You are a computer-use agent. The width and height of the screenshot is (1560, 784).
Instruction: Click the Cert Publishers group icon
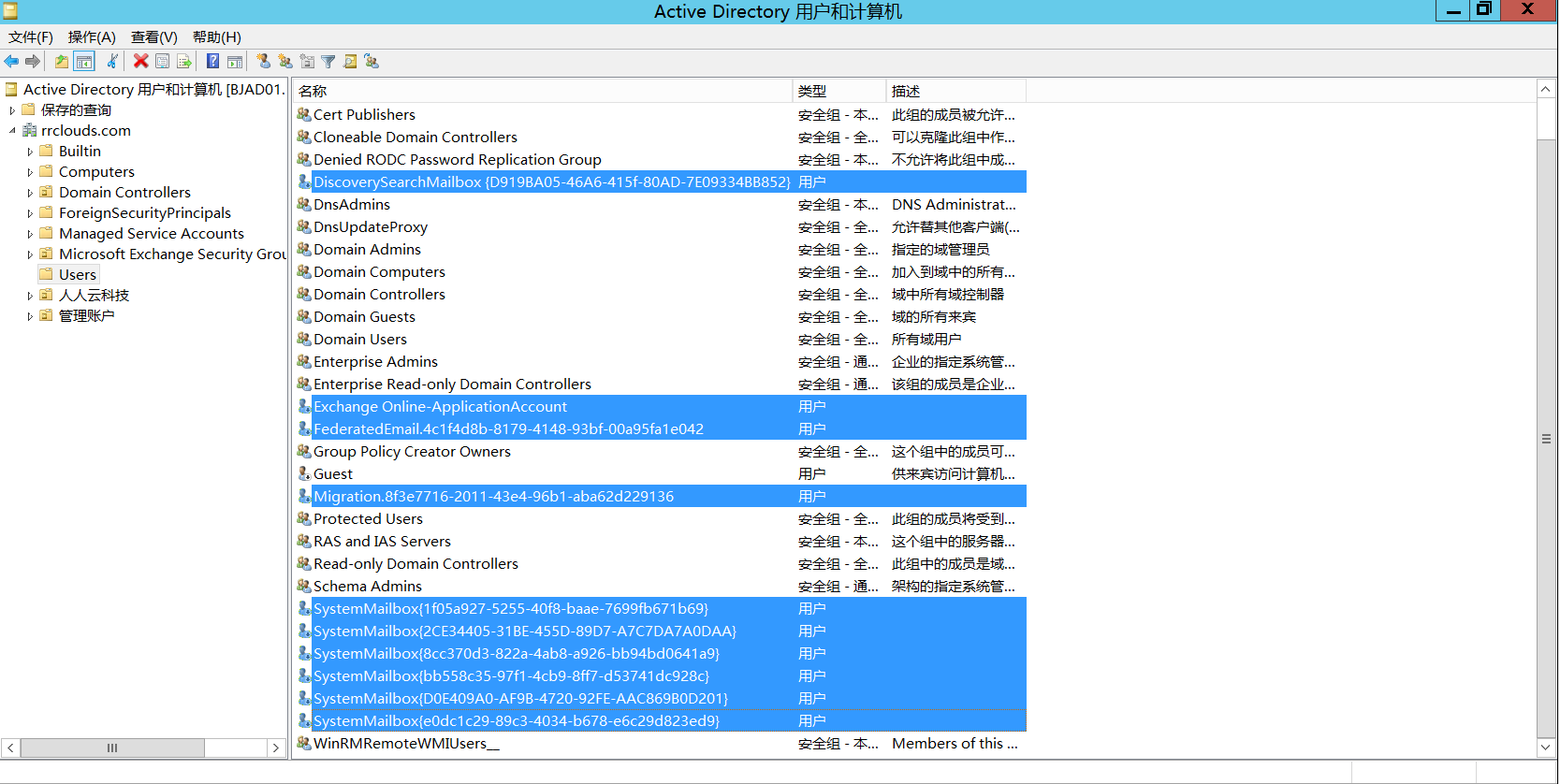click(304, 114)
